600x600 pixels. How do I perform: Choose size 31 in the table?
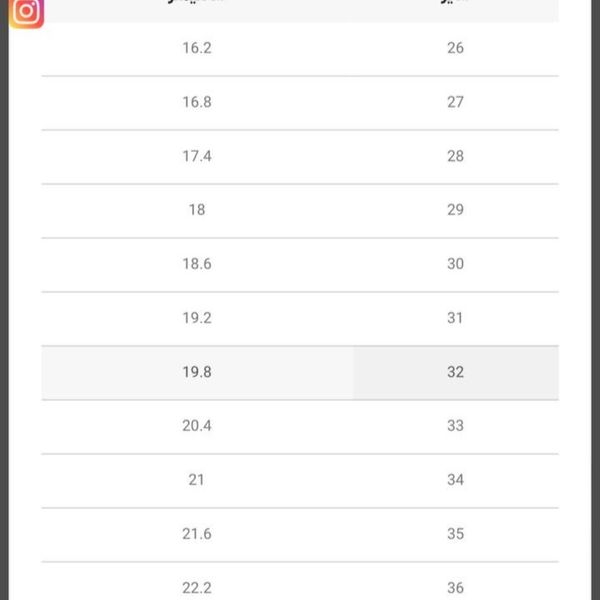tap(455, 318)
